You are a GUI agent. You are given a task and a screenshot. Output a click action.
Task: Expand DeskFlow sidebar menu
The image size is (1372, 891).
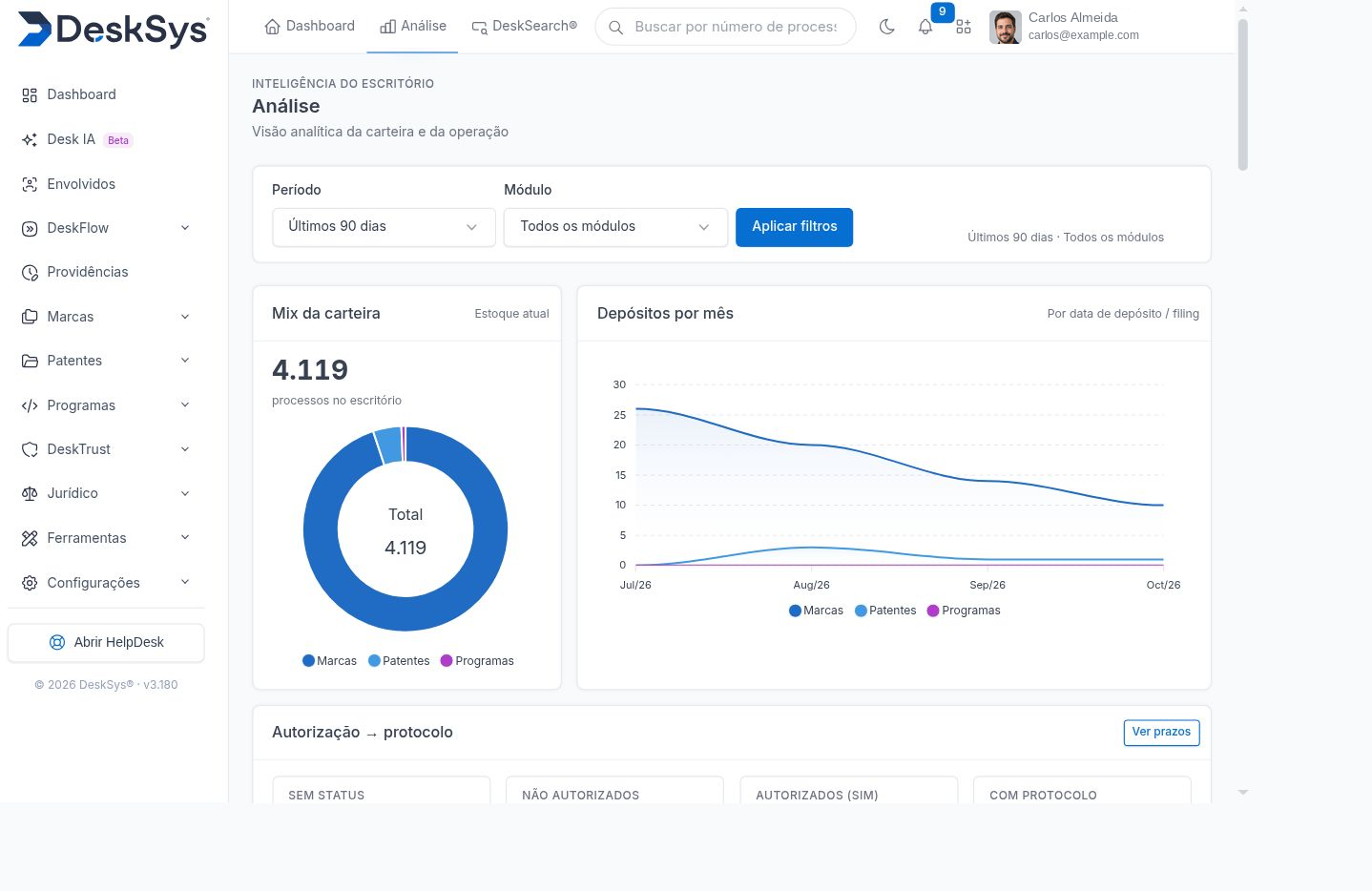coord(106,228)
